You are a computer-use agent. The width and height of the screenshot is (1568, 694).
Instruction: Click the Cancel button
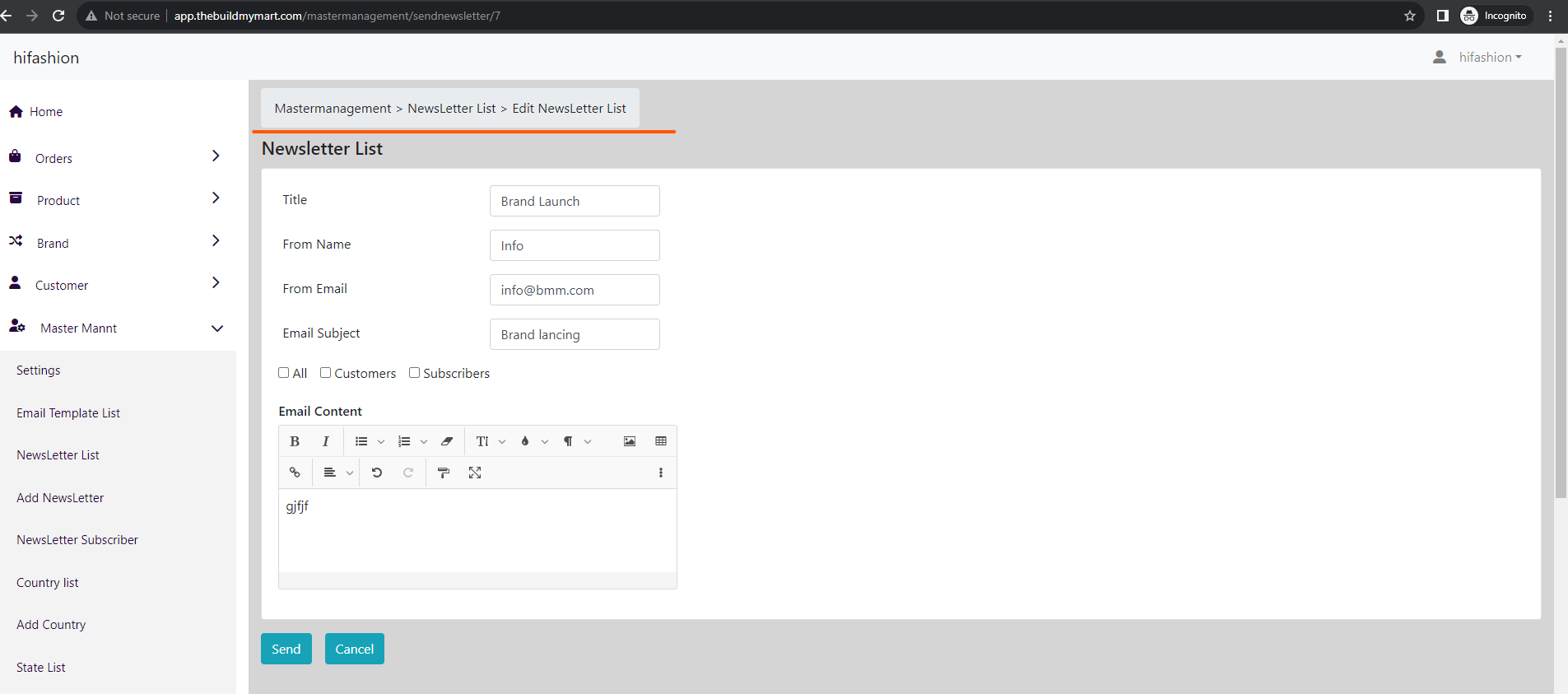pos(355,649)
